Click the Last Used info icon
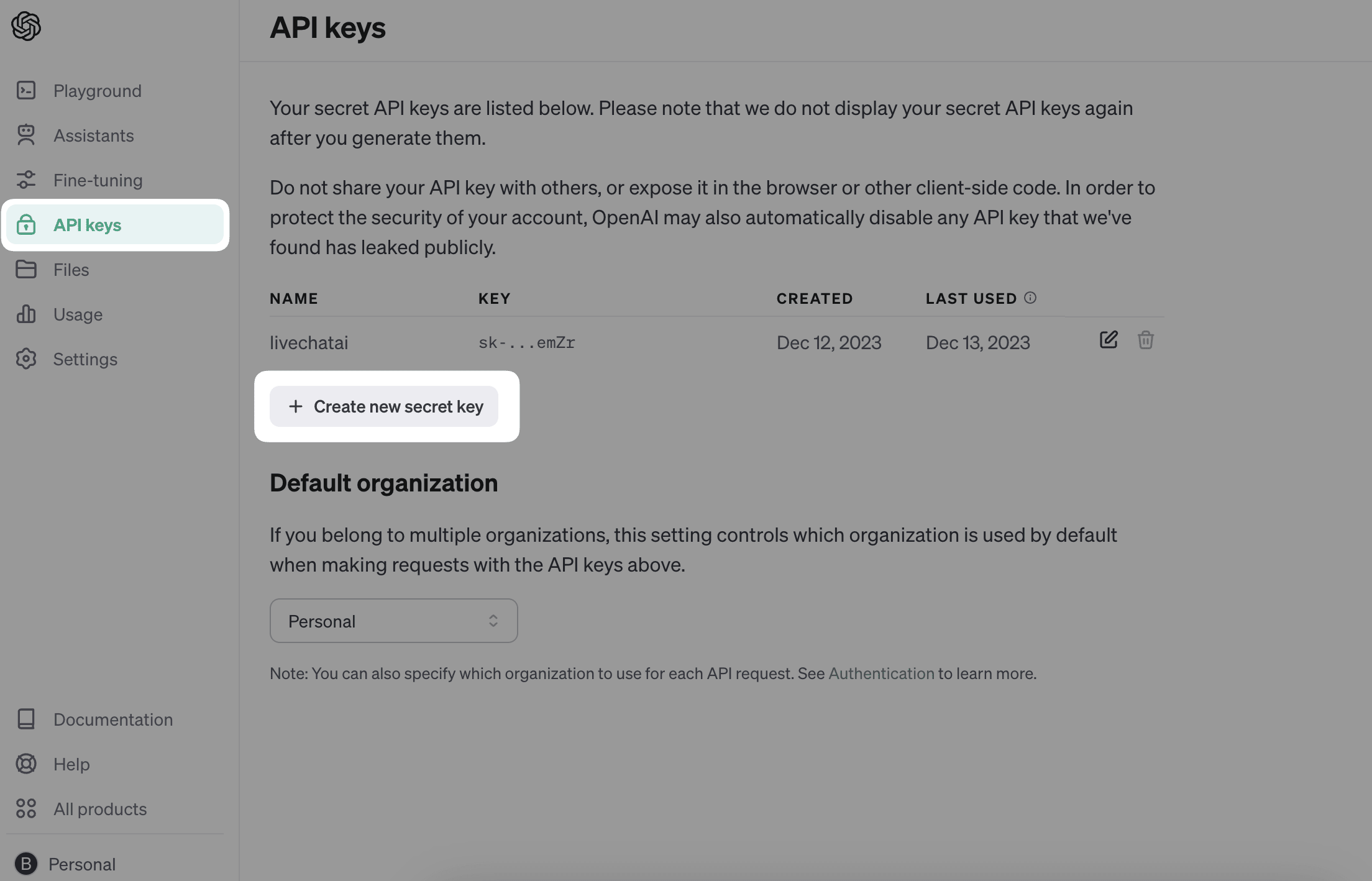Viewport: 1372px width, 881px height. tap(1030, 298)
